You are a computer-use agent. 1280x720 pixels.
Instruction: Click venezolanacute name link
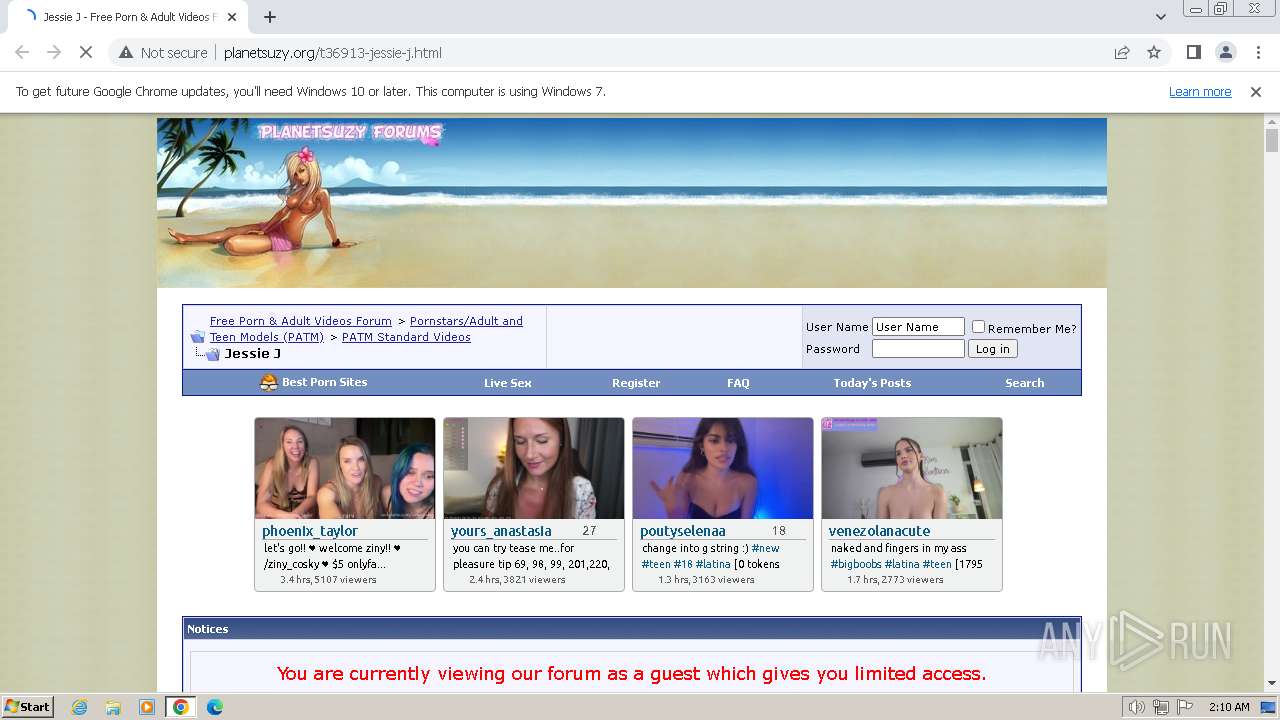(x=880, y=531)
